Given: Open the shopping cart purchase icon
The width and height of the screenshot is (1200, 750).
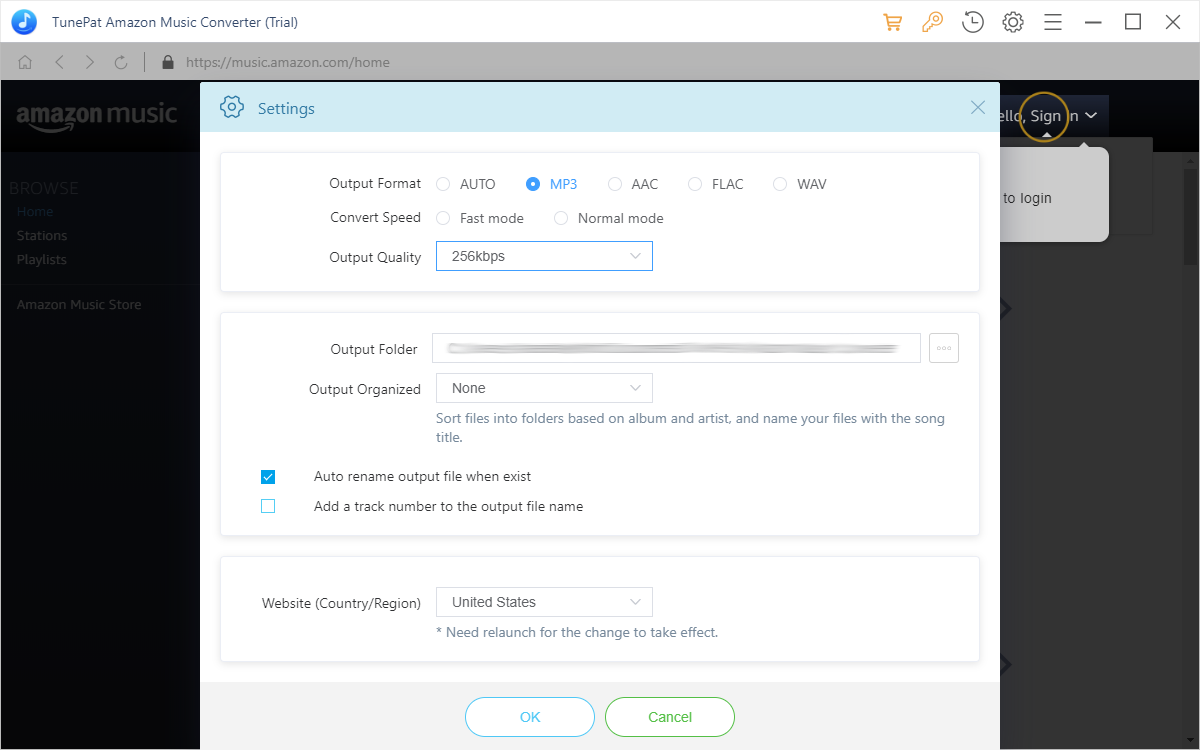Looking at the screenshot, I should click(892, 22).
